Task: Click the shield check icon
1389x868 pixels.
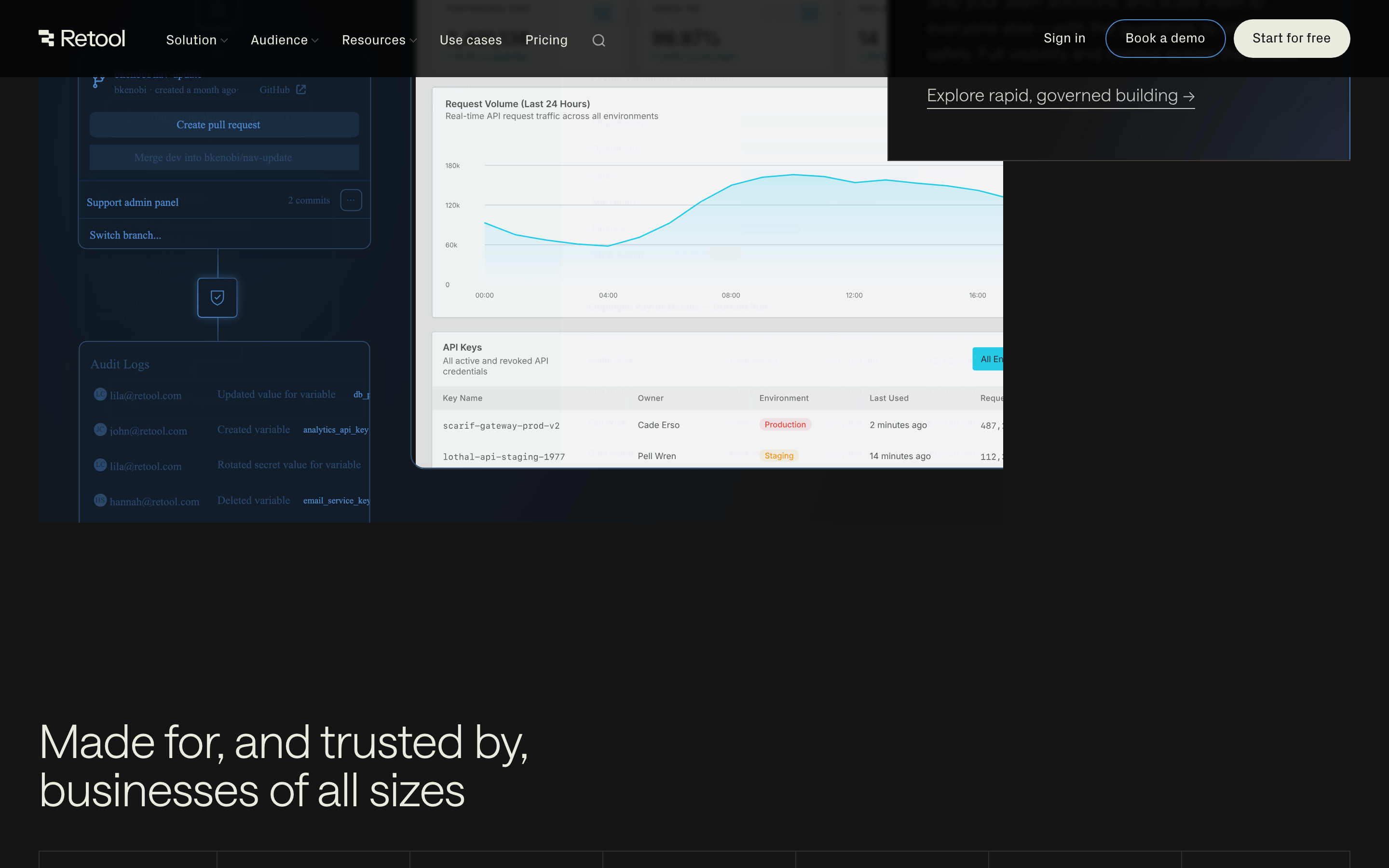Action: point(218,298)
